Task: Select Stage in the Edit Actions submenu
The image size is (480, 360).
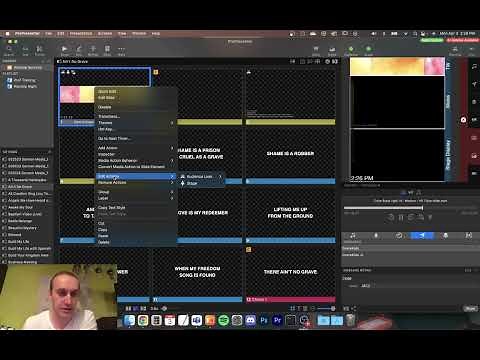Action: [x=201, y=183]
